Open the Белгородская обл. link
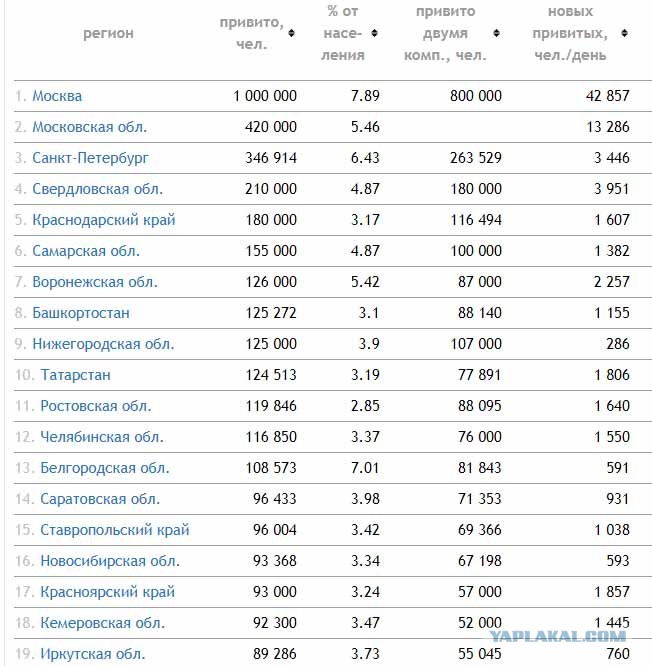 tap(105, 468)
